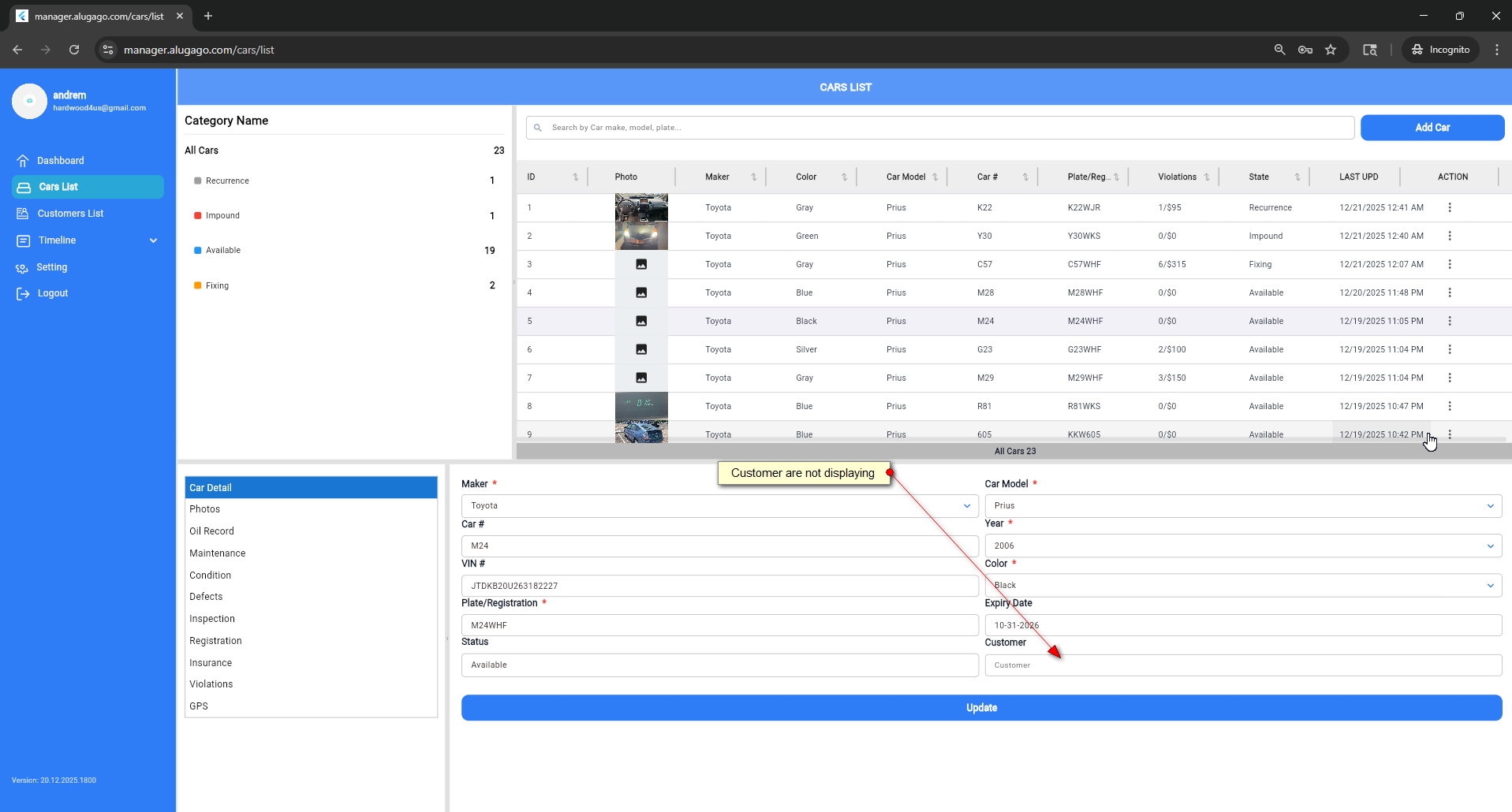
Task: Click photo placeholder for car C57
Action: point(641,265)
